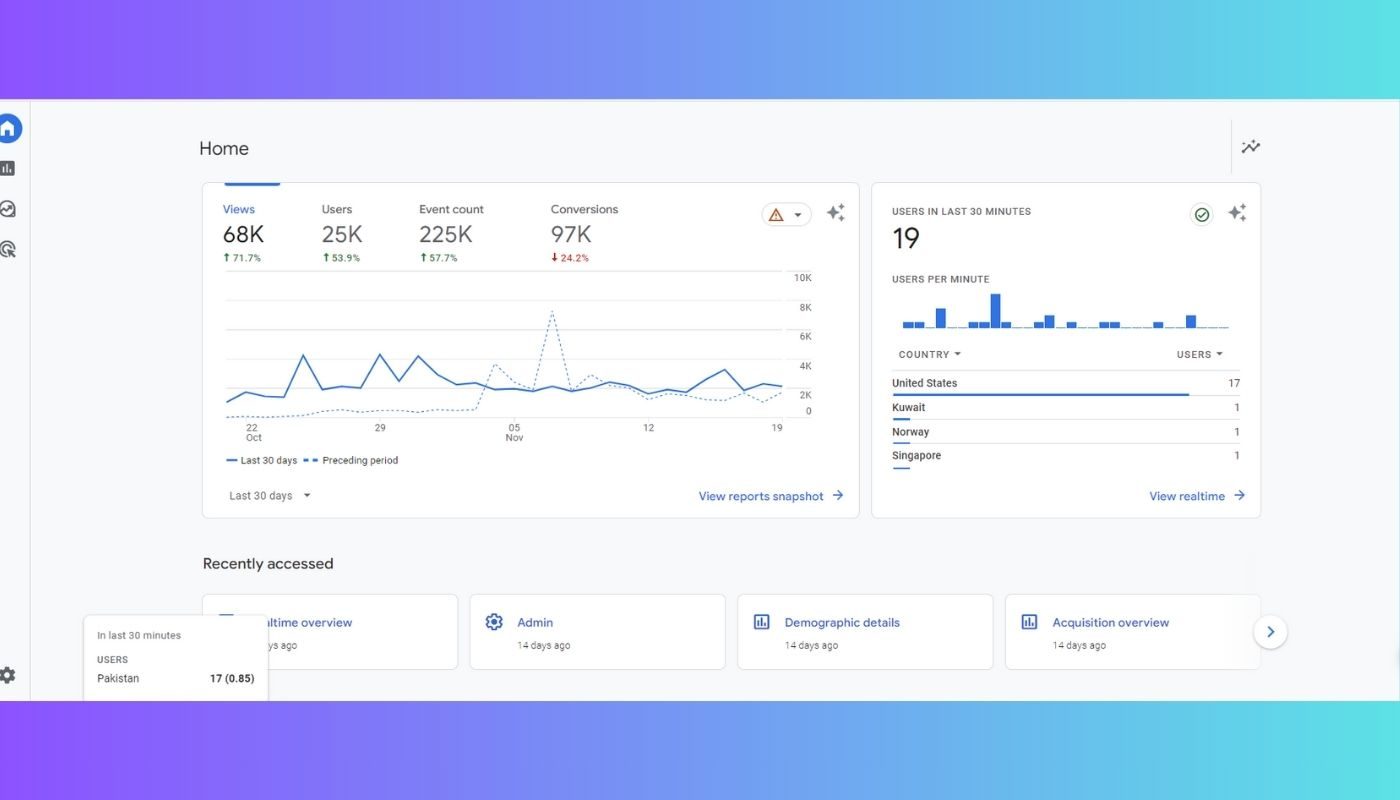Click sparkle insights icon on realtime card

pyautogui.click(x=1237, y=213)
